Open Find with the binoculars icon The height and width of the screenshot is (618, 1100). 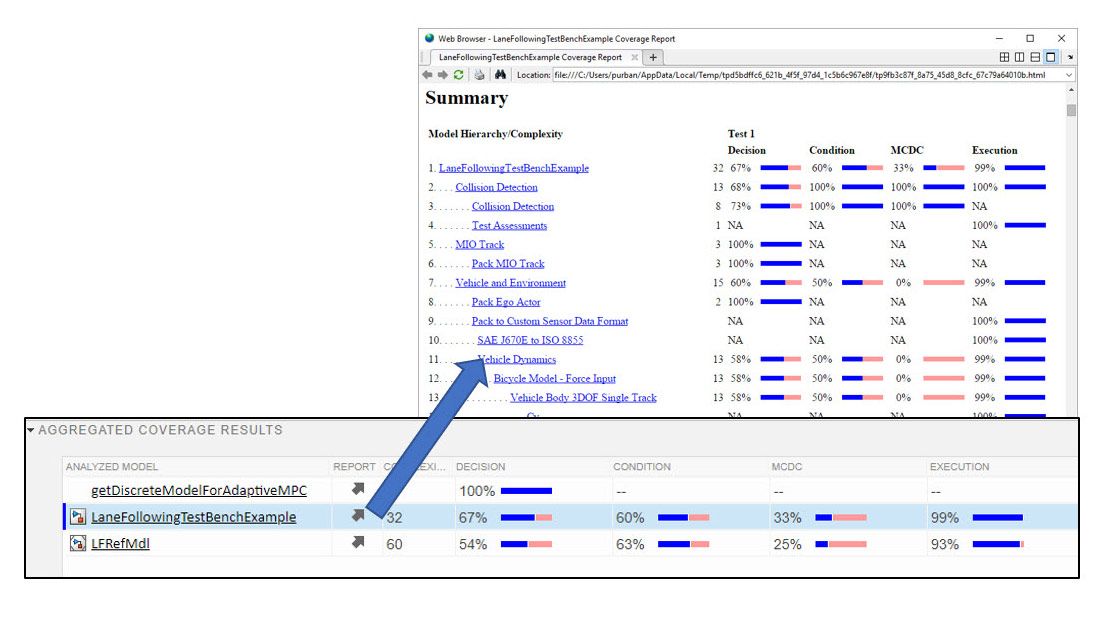[500, 75]
